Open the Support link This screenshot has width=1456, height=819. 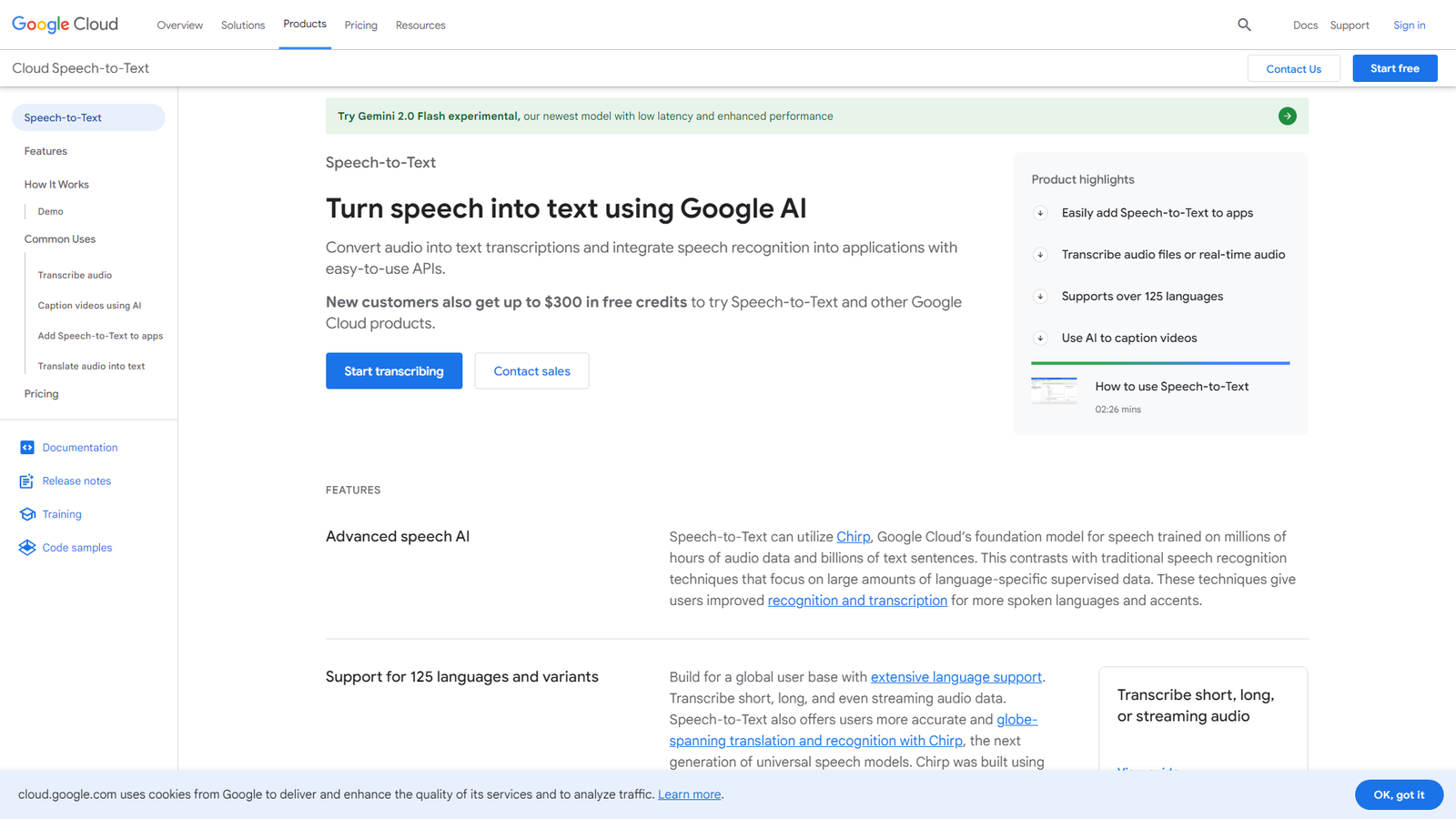coord(1350,25)
